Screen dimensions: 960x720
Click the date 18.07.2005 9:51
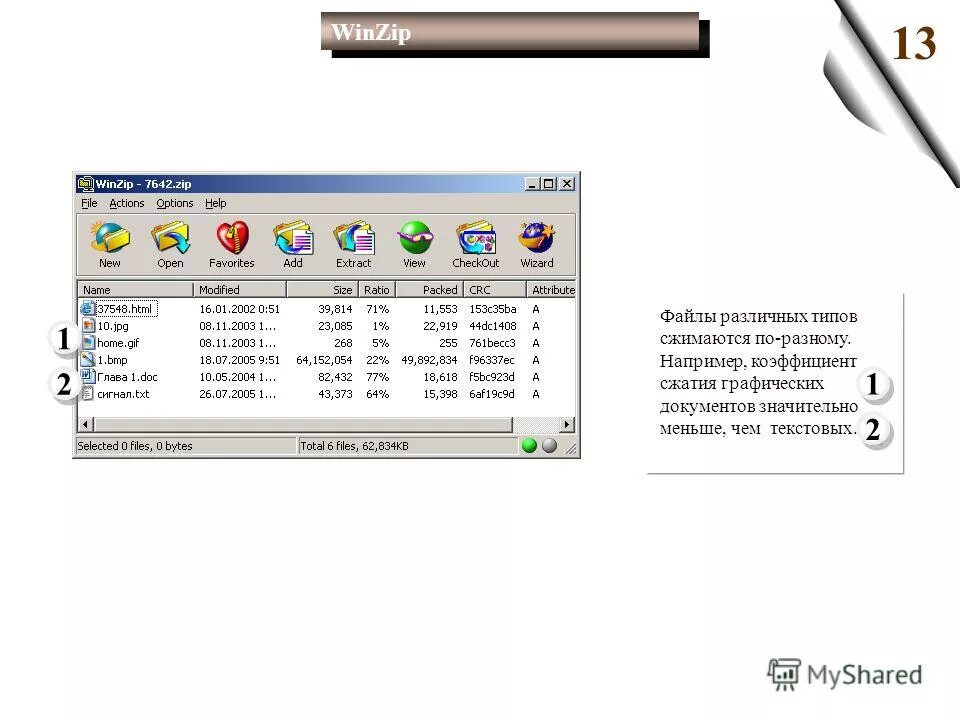click(239, 360)
